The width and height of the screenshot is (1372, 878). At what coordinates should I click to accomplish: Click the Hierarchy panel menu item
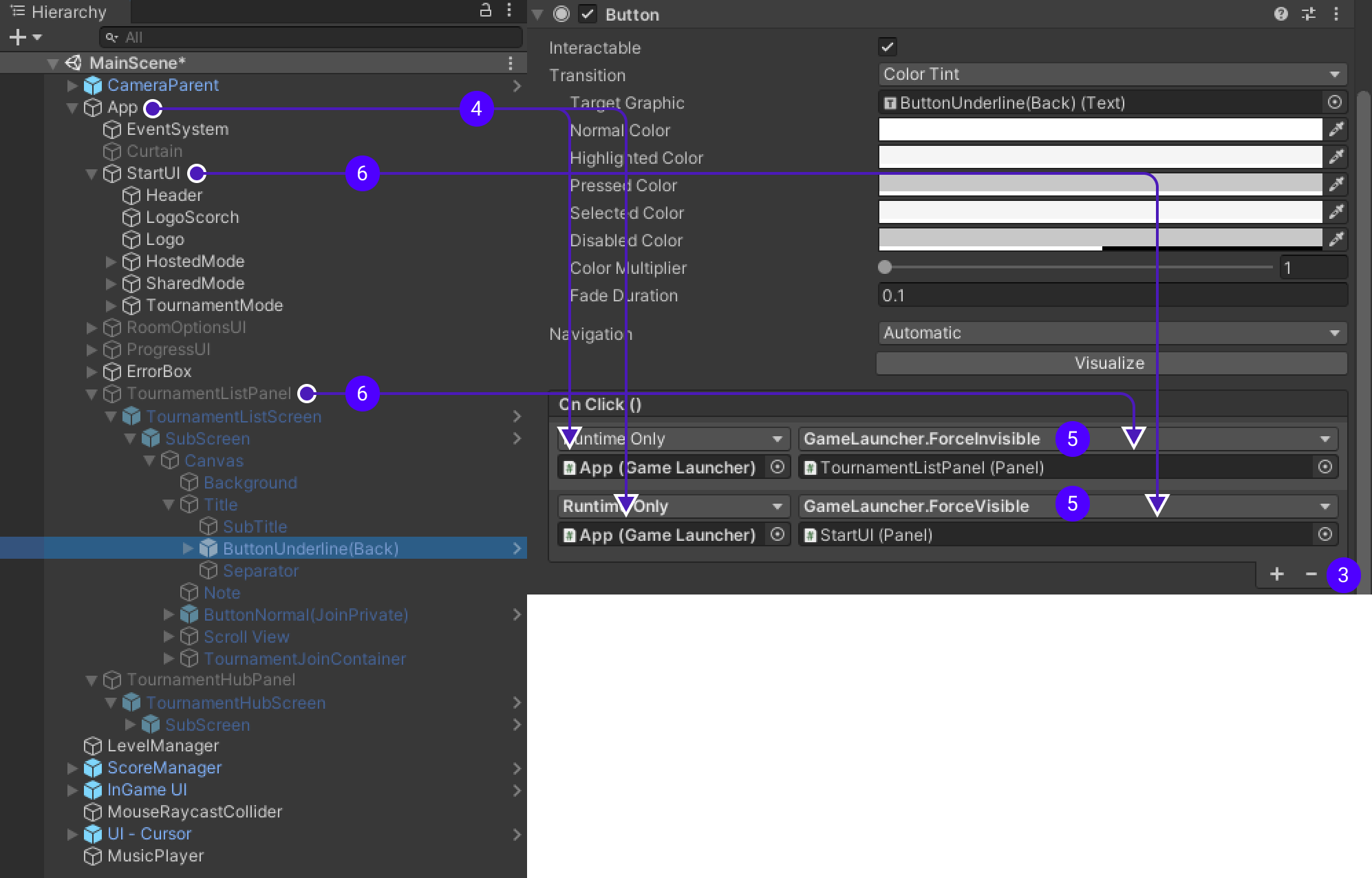tap(510, 12)
